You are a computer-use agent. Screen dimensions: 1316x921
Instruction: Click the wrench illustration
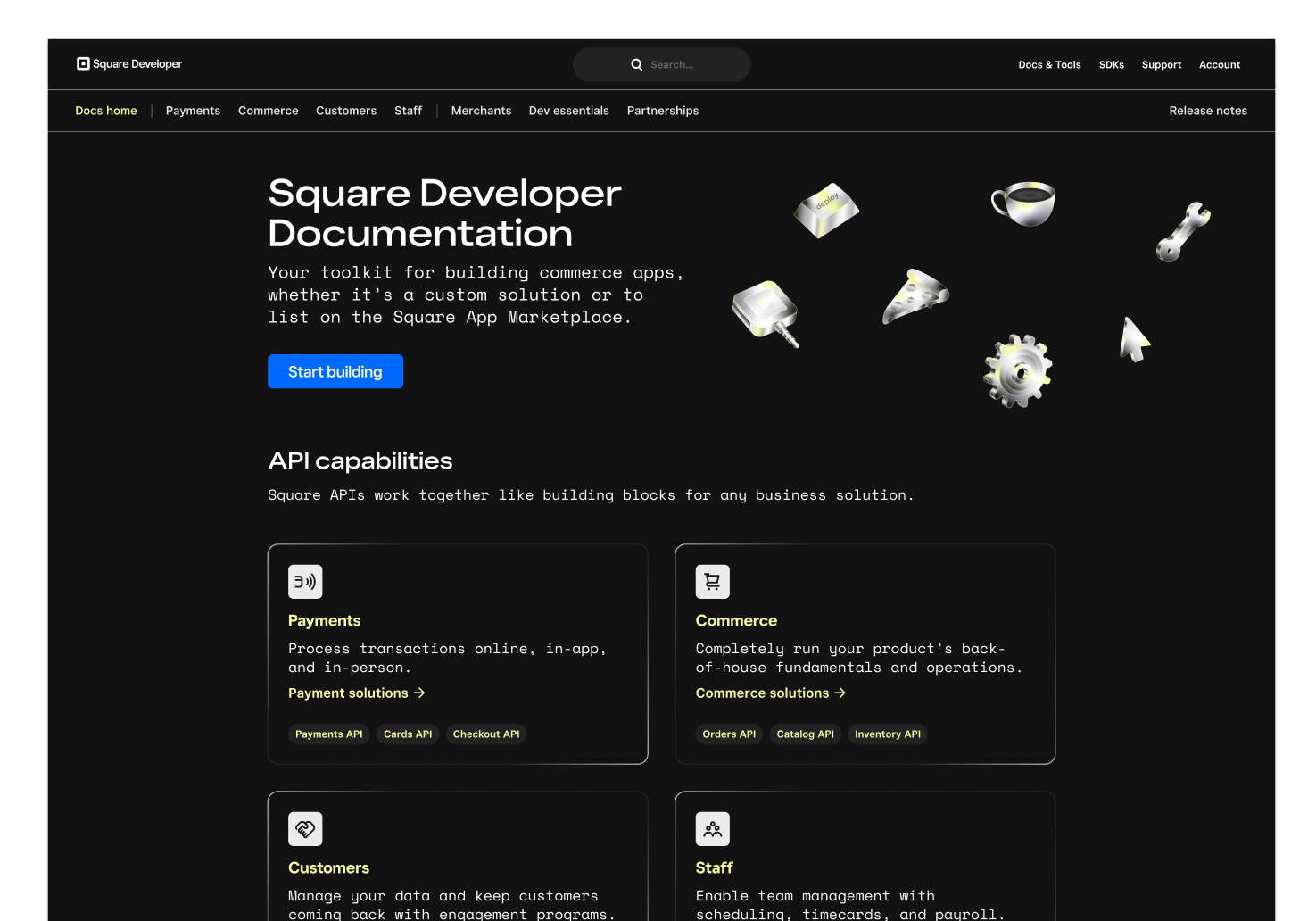tap(1183, 232)
